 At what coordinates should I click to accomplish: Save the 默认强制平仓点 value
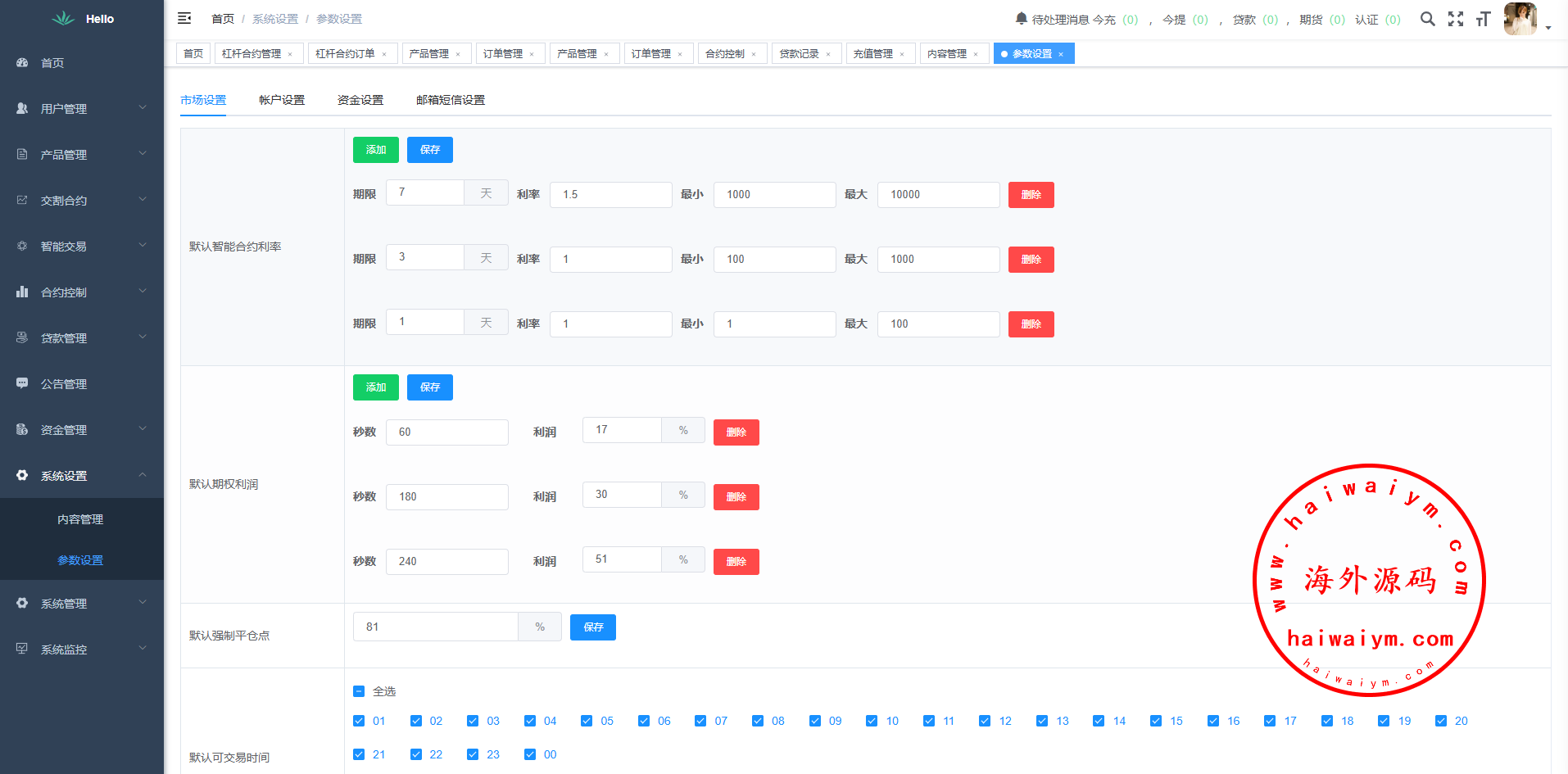593,627
